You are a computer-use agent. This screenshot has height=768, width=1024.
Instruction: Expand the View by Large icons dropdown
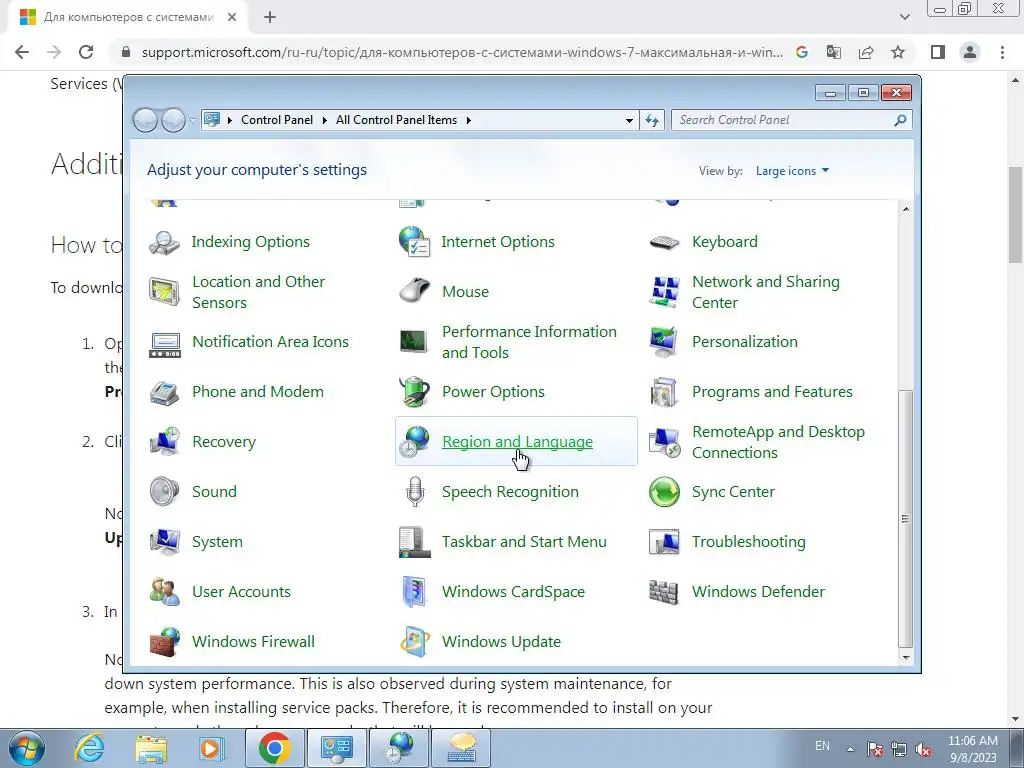792,170
